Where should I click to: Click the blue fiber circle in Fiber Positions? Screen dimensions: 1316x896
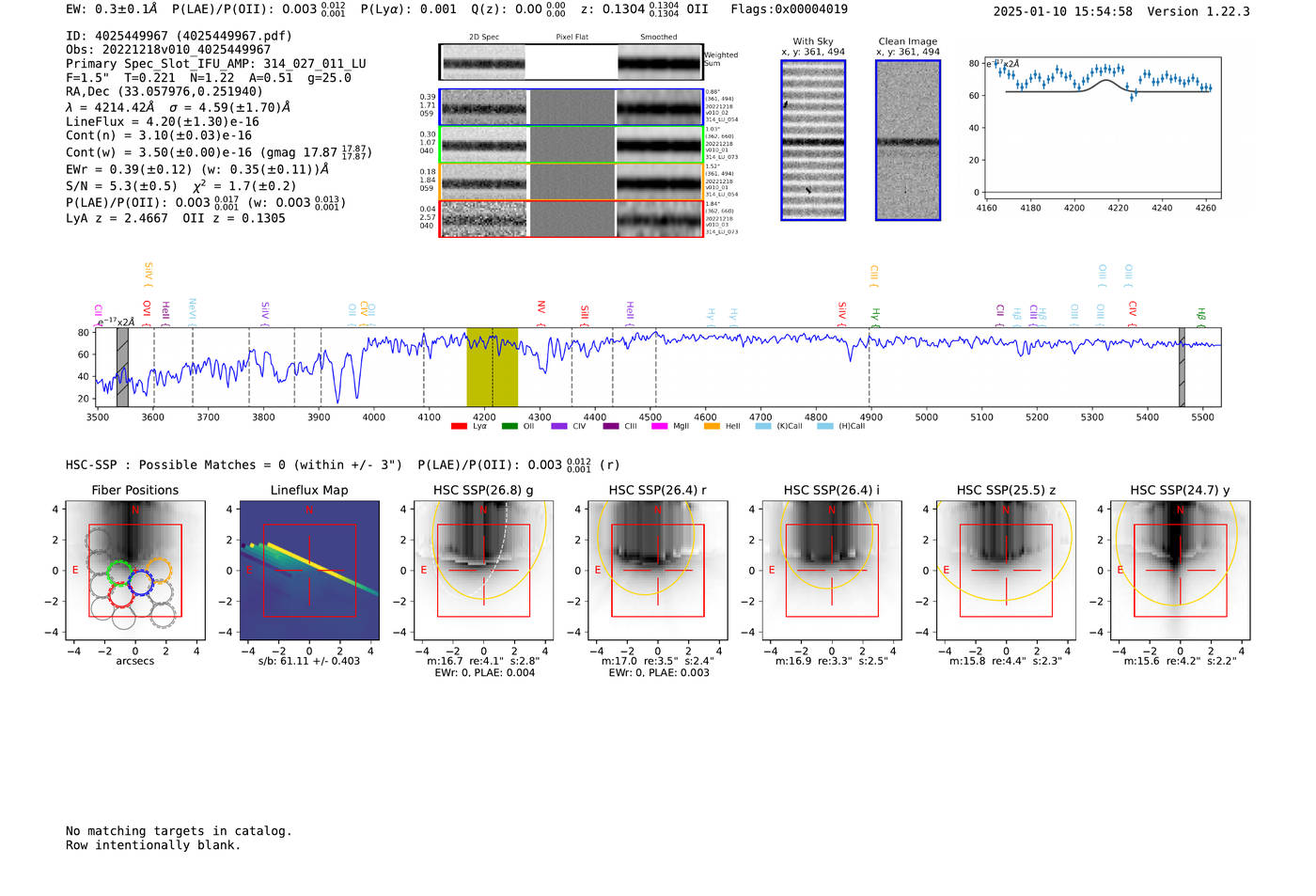click(x=140, y=583)
